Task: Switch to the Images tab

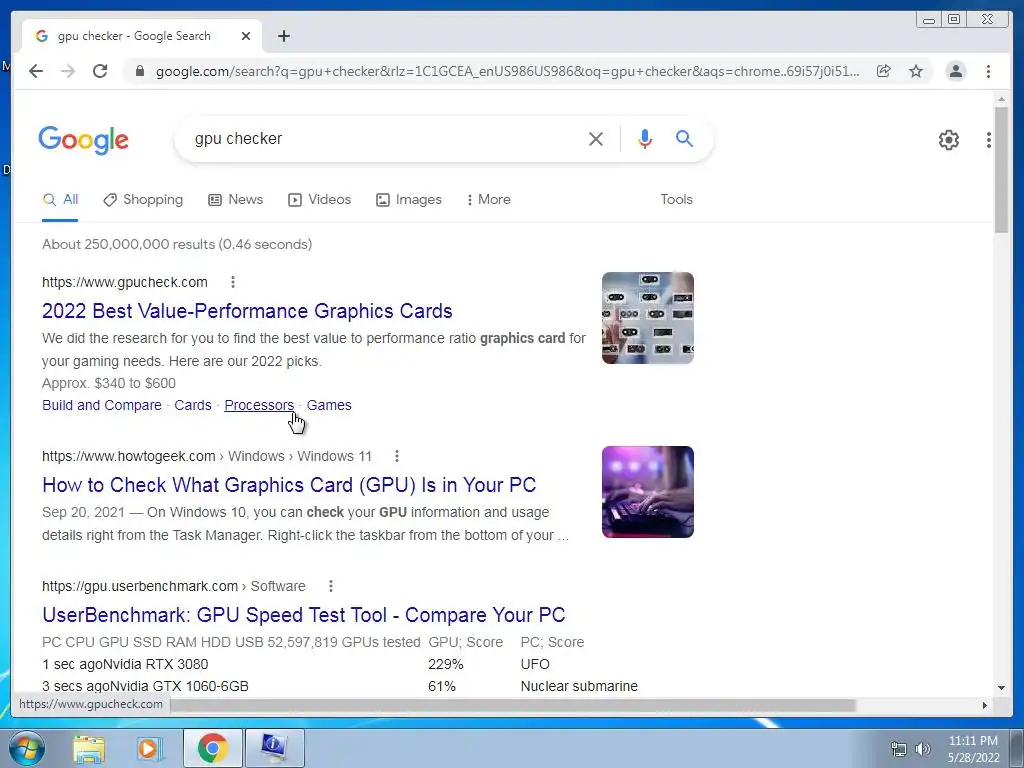Action: click(x=409, y=200)
